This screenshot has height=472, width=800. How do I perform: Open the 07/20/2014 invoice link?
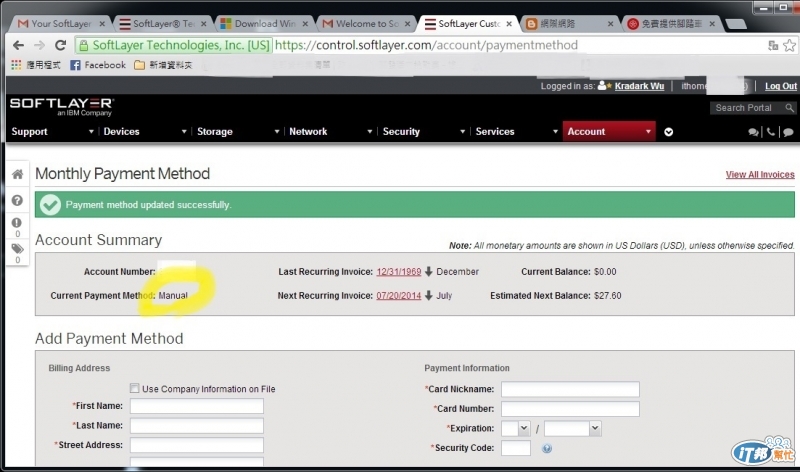tap(398, 295)
